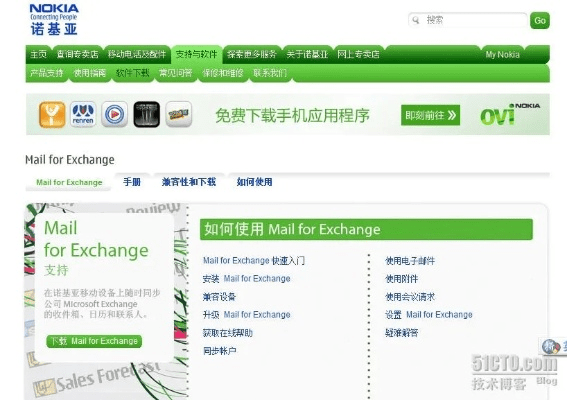Image resolution: width=567 pixels, height=400 pixels.
Task: Open the 关于诺基亚 navigation tab
Action: pyautogui.click(x=307, y=54)
